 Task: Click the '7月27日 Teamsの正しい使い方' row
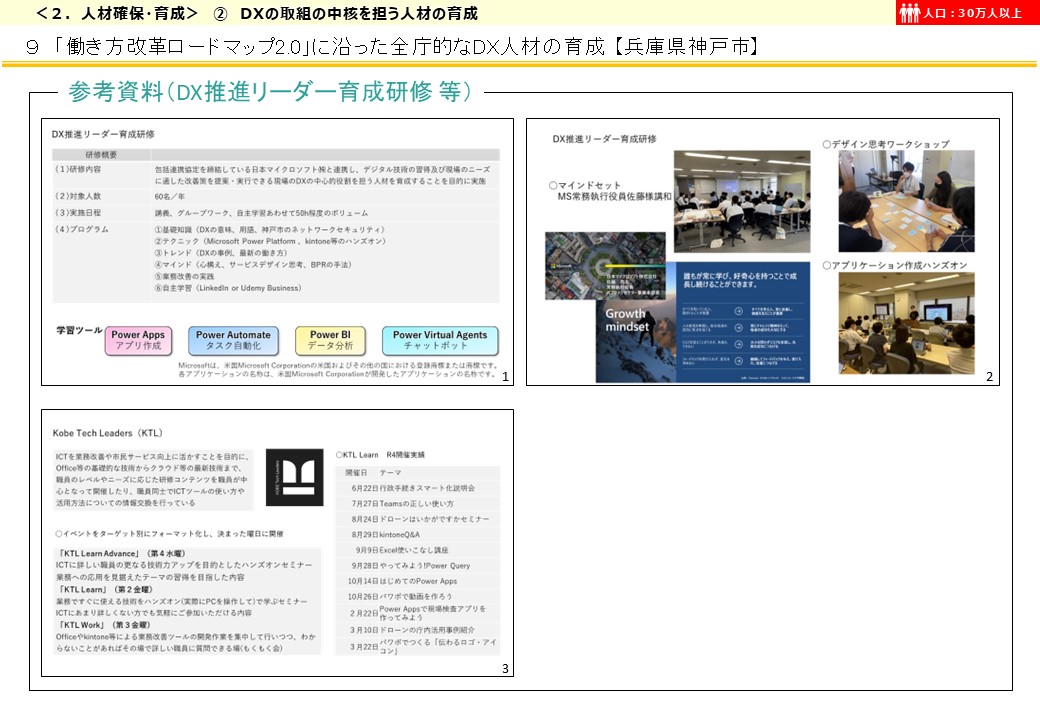418,504
